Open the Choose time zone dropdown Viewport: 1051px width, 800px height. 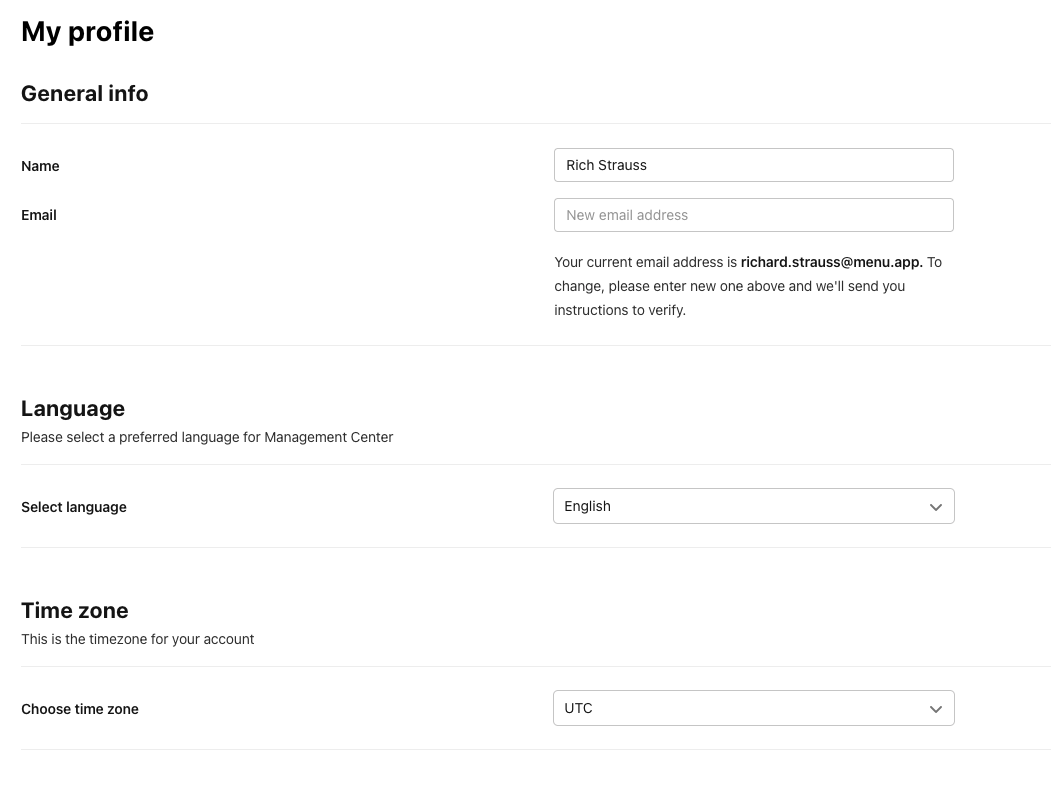[x=753, y=708]
